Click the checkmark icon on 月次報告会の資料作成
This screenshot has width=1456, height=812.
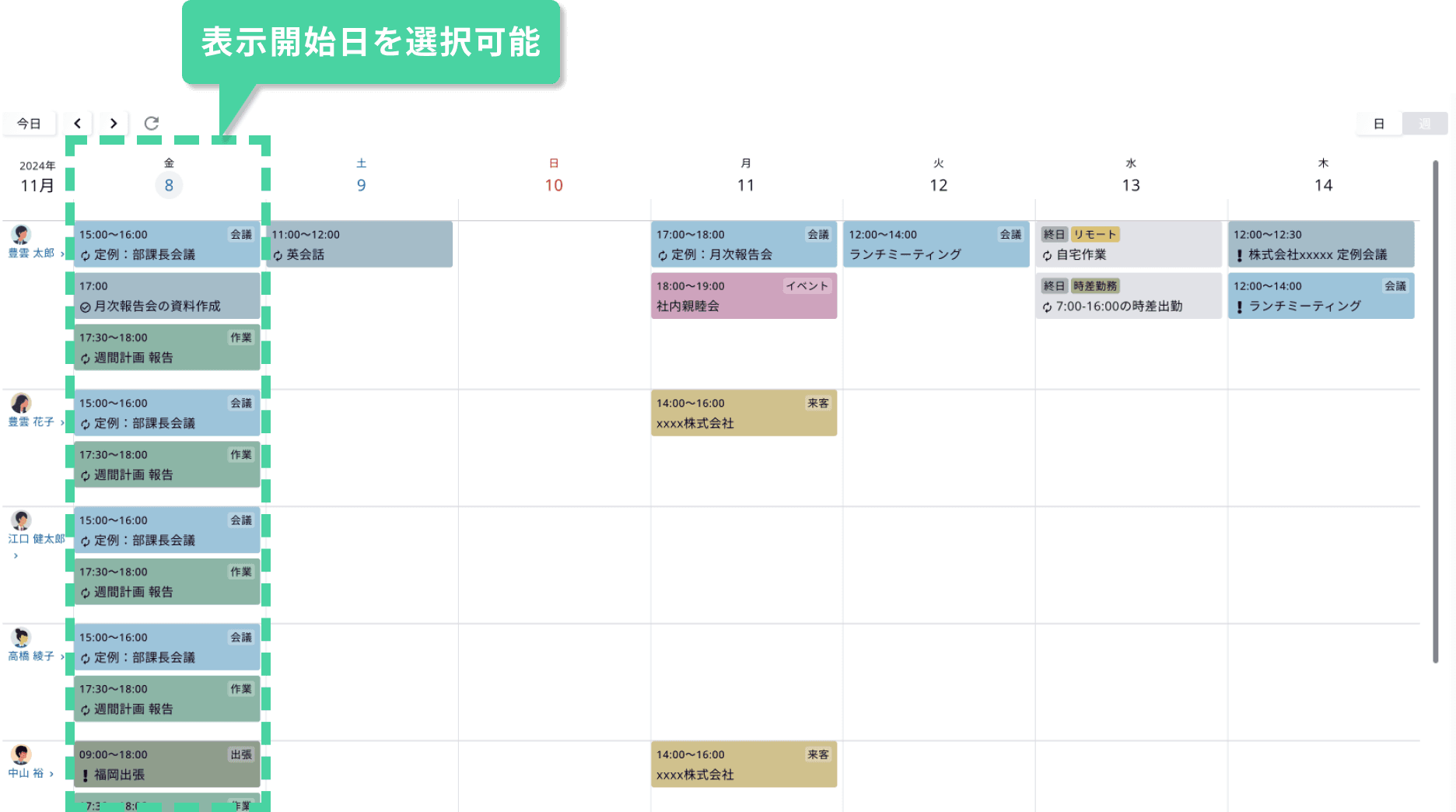click(x=84, y=306)
